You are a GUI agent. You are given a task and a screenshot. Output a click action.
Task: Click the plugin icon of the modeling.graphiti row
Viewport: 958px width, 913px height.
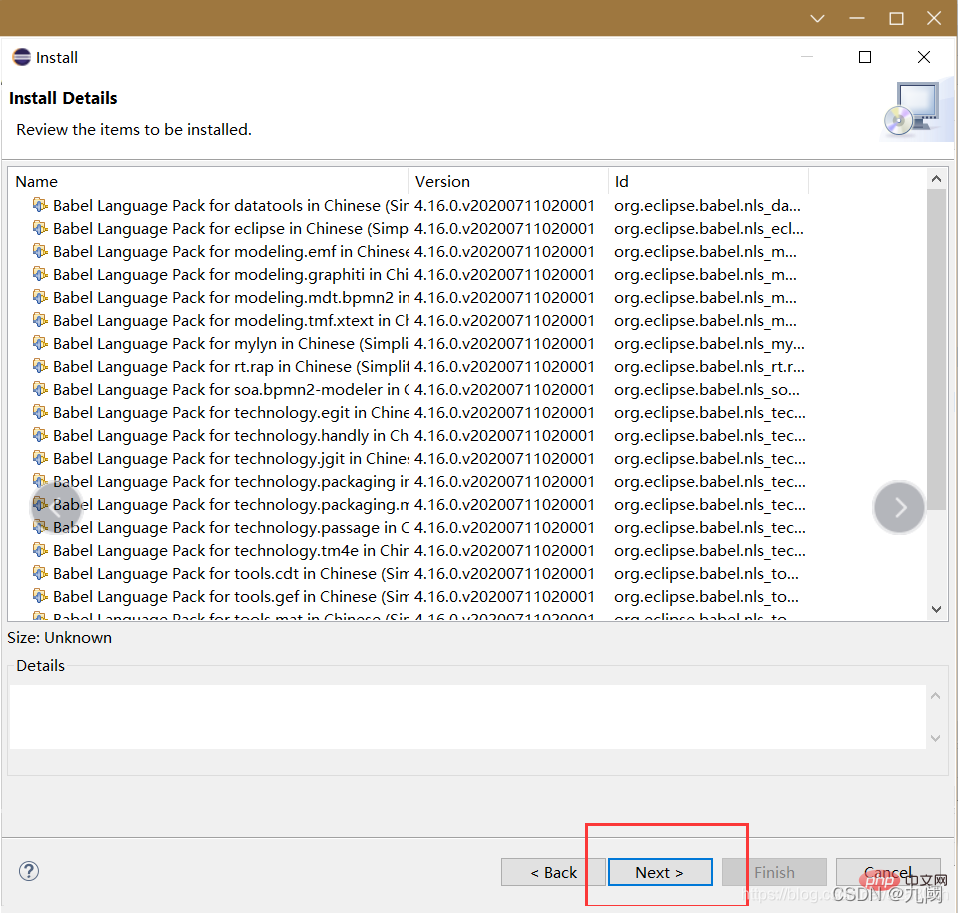(x=40, y=274)
